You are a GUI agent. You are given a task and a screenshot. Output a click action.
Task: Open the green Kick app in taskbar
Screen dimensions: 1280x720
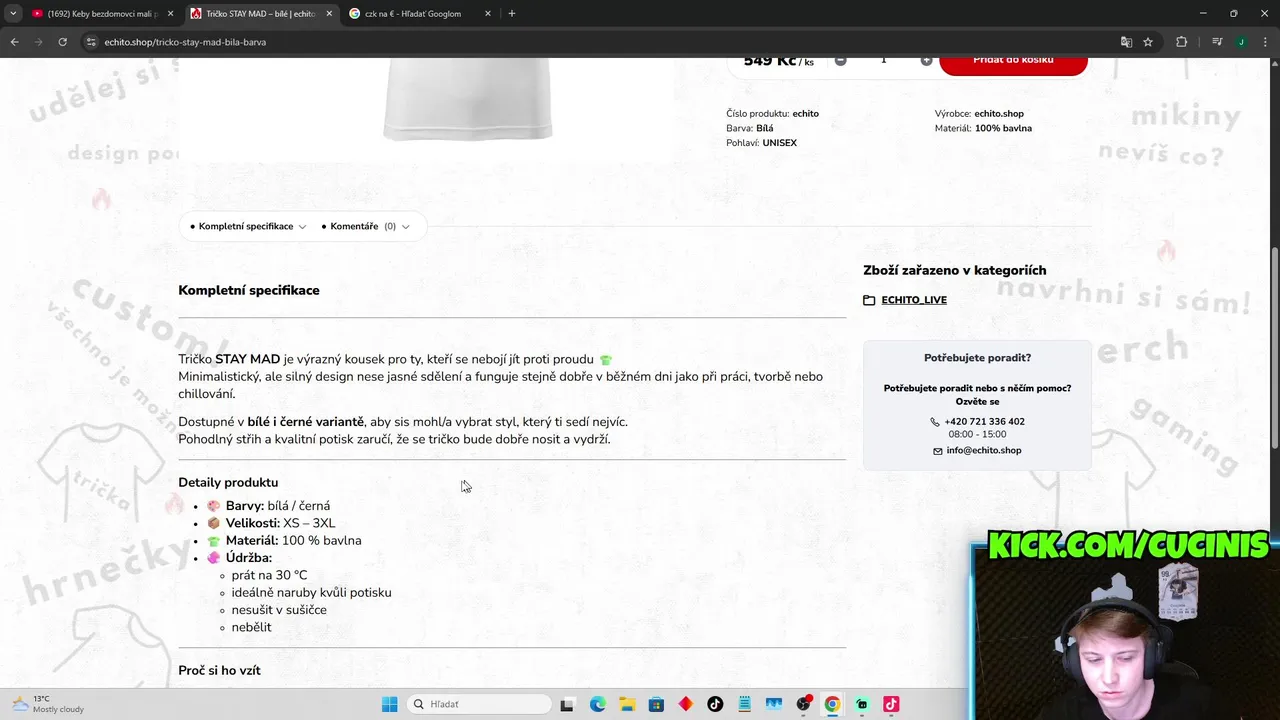(x=862, y=704)
